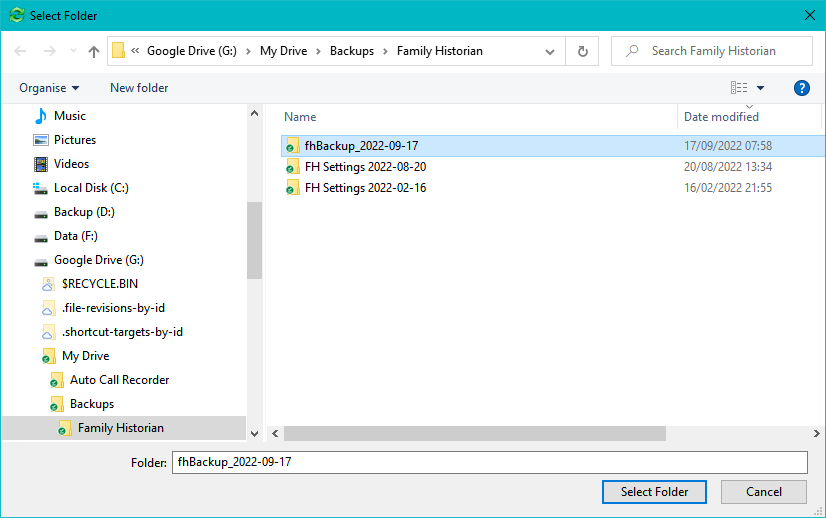Open the blue Help icon
826x518 pixels.
coord(801,88)
